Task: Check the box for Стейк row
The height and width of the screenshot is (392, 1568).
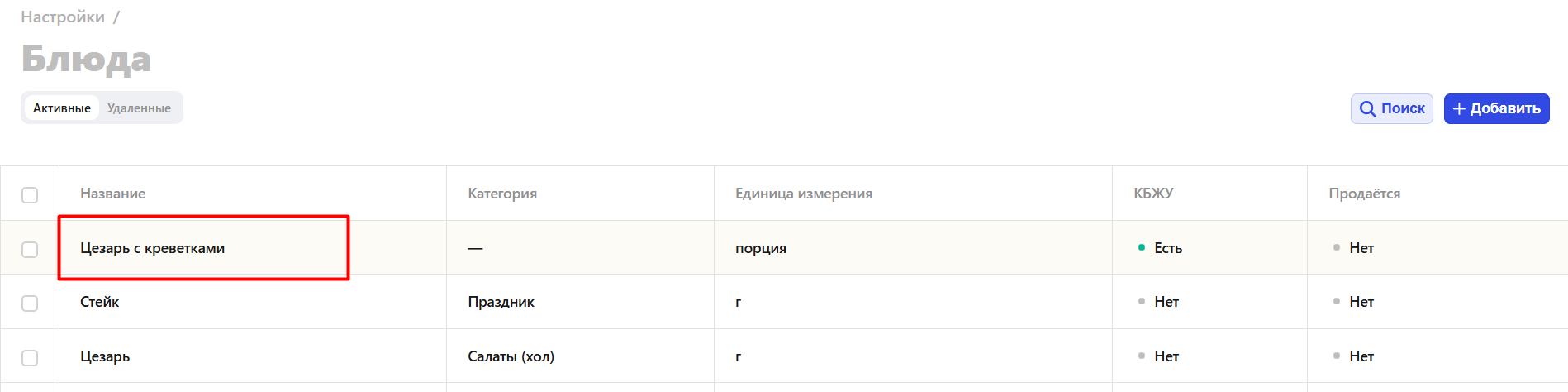Action: pos(30,303)
